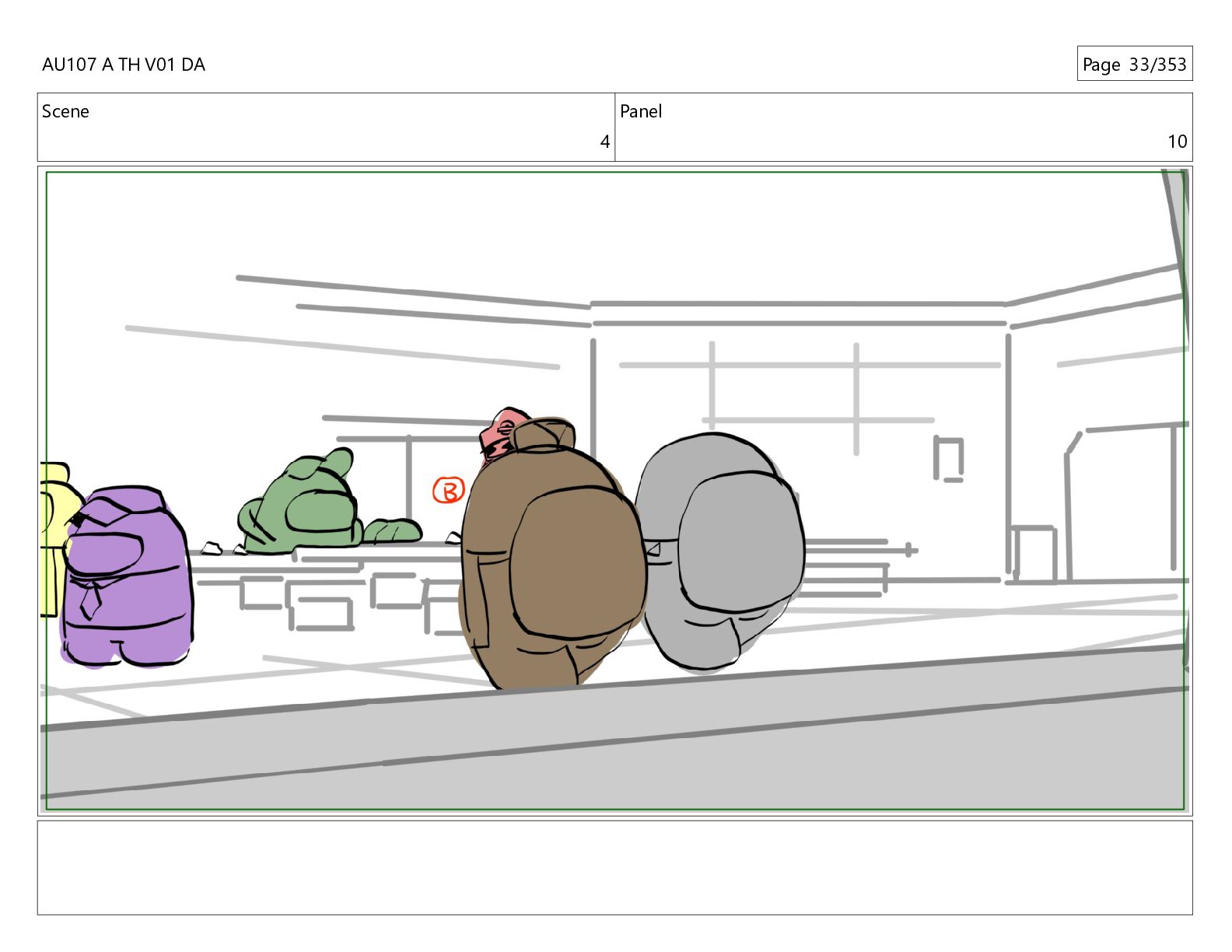Click the empty notes box below the panel
This screenshot has width=1232, height=952.
(x=614, y=867)
